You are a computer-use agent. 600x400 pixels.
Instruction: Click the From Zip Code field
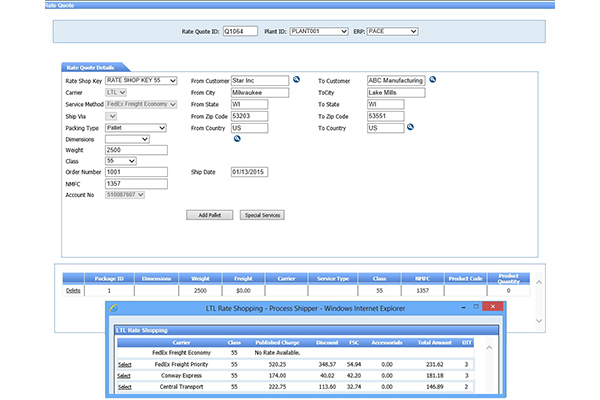(249, 116)
